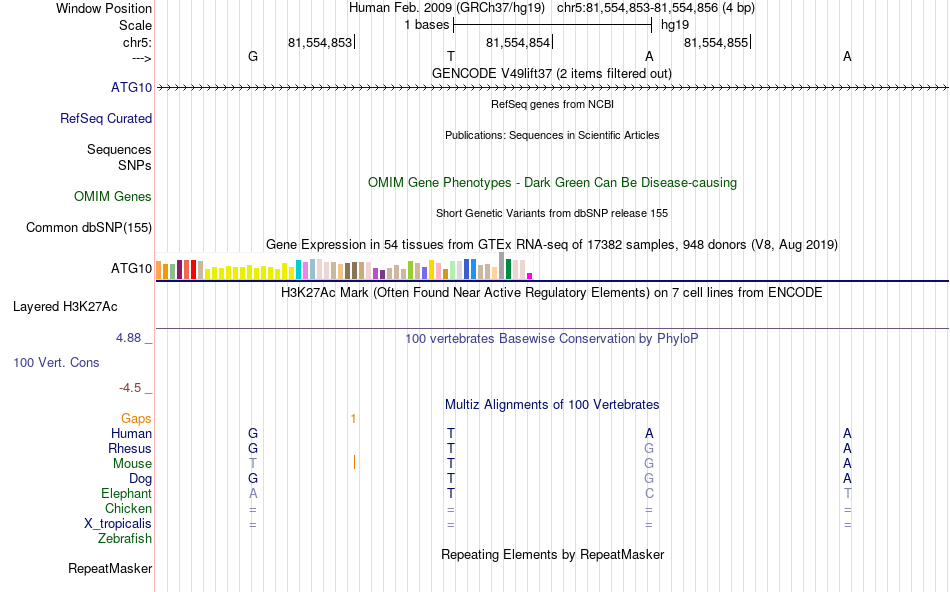Click the Elephant row gray A base
The width and height of the screenshot is (950, 592).
253,494
